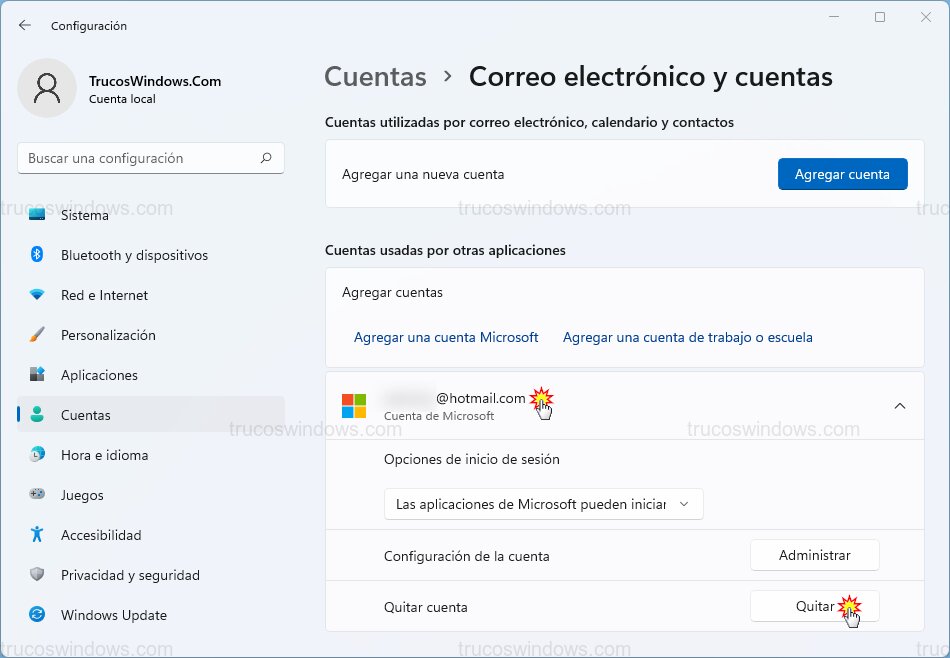Select the Cuentas sidebar entry

coord(87,415)
